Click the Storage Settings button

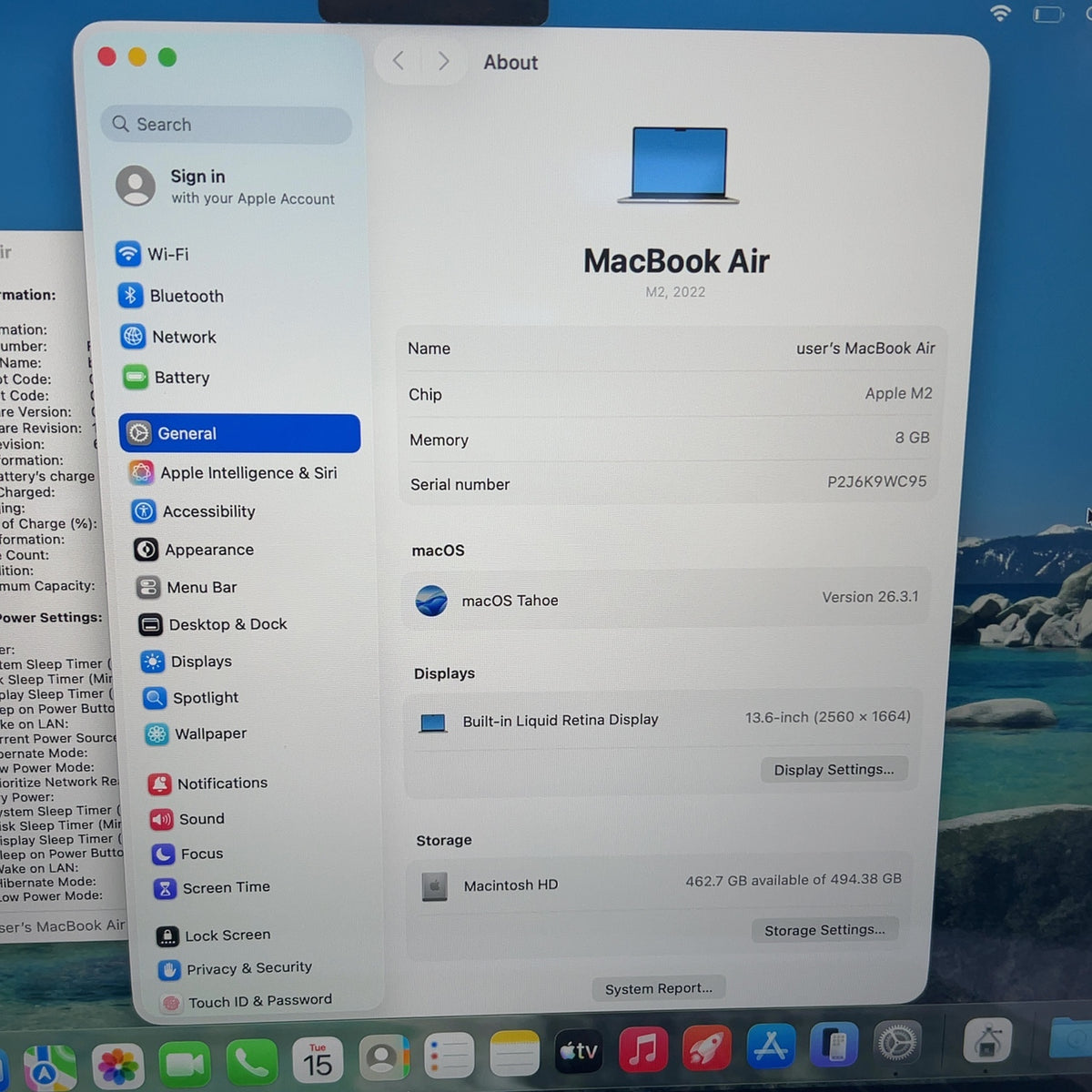825,929
